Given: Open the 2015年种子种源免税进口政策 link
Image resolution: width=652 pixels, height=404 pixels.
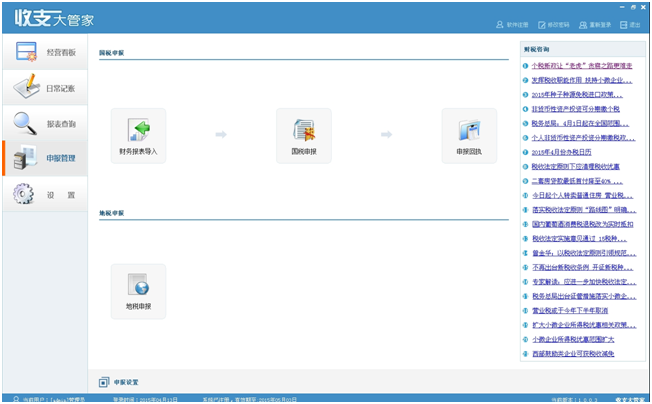Looking at the screenshot, I should click(577, 94).
